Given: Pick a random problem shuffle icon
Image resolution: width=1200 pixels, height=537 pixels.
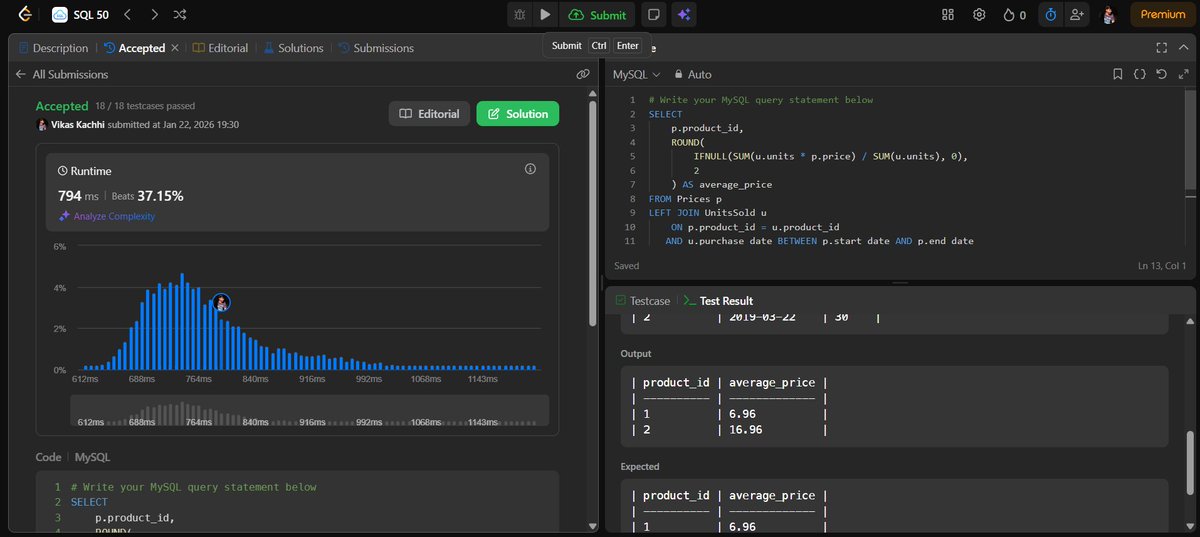Looking at the screenshot, I should coord(179,15).
